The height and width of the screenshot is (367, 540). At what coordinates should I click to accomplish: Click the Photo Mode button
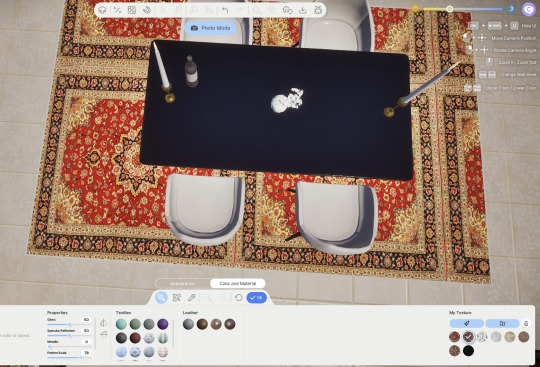(210, 28)
